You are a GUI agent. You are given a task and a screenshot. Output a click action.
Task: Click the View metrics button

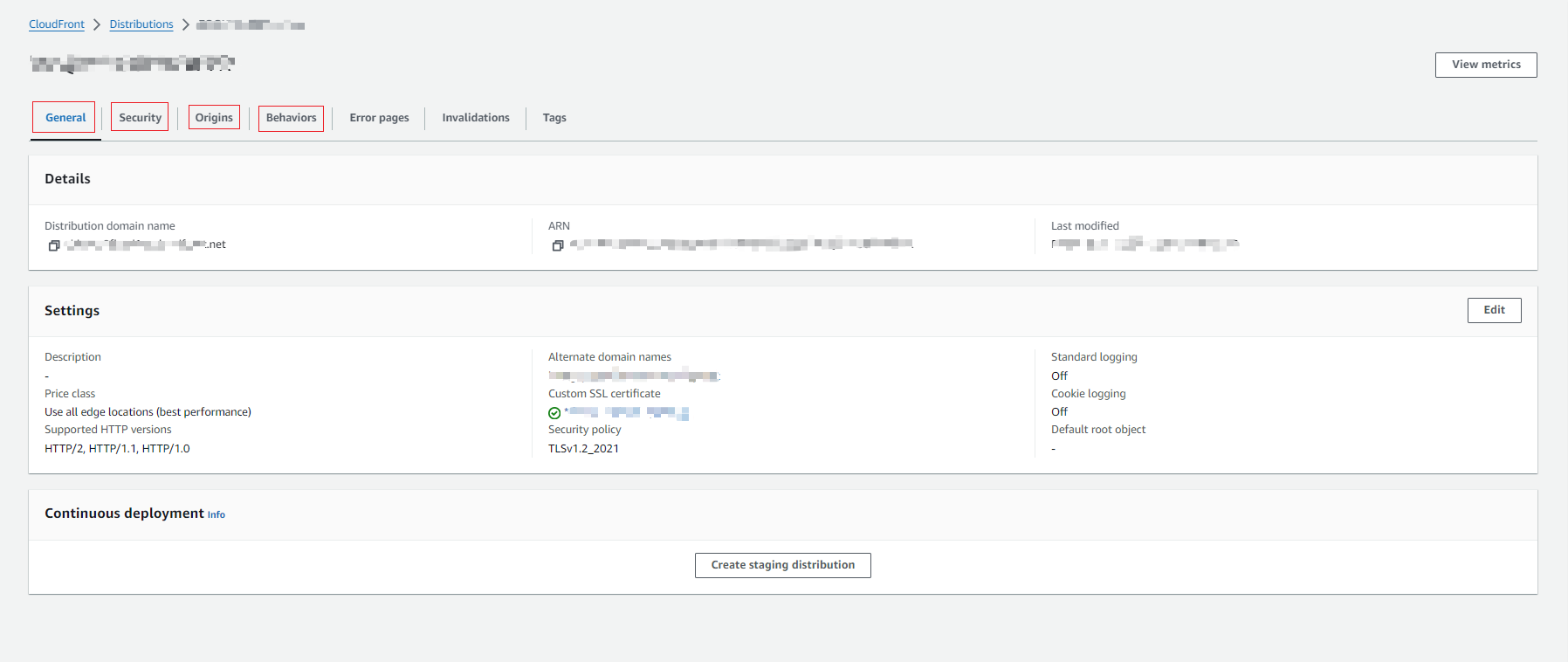(x=1486, y=65)
